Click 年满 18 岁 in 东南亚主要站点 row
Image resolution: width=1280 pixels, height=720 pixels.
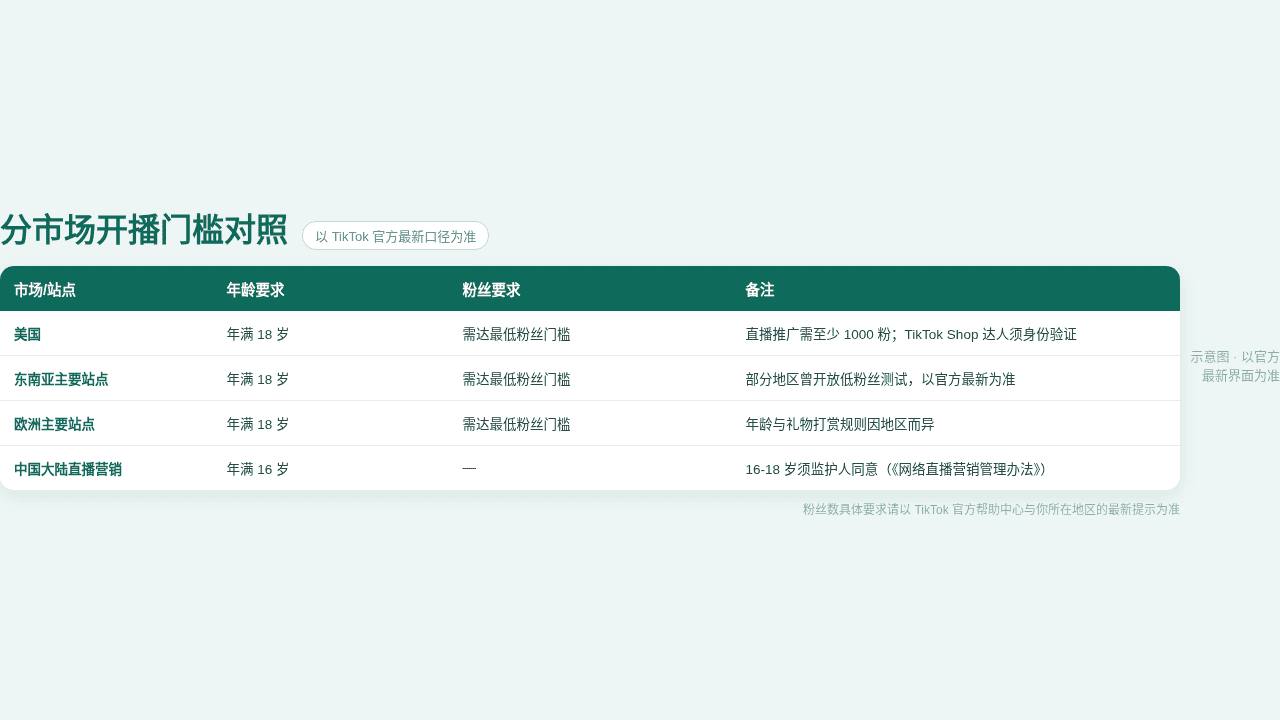coord(258,379)
